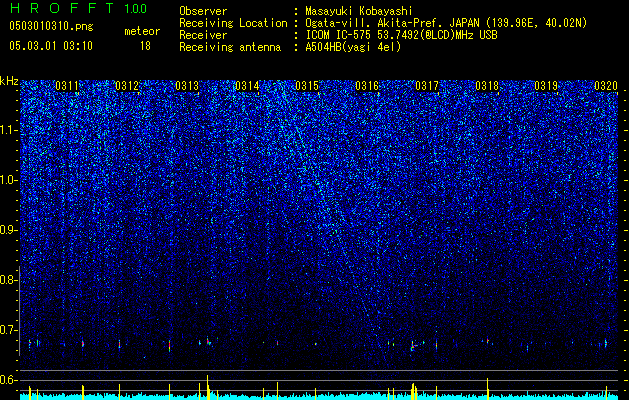This screenshot has width=629, height=400.
Task: Click the Receiver field label
Action: click(x=203, y=35)
